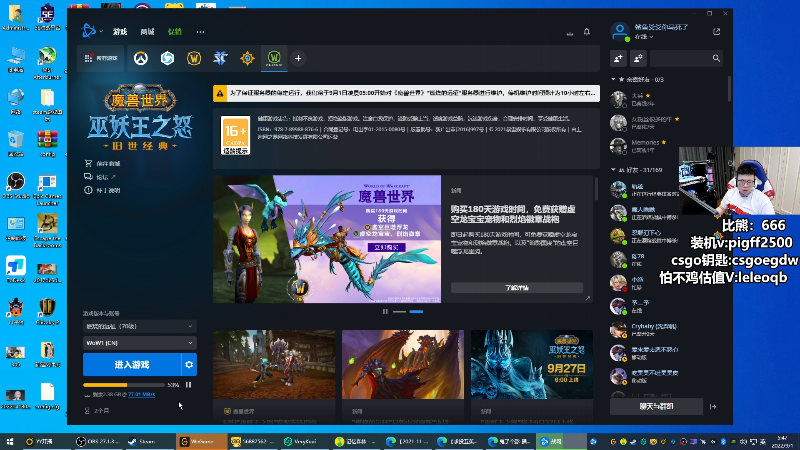Switch to first carousel slide indicator

coord(399,311)
